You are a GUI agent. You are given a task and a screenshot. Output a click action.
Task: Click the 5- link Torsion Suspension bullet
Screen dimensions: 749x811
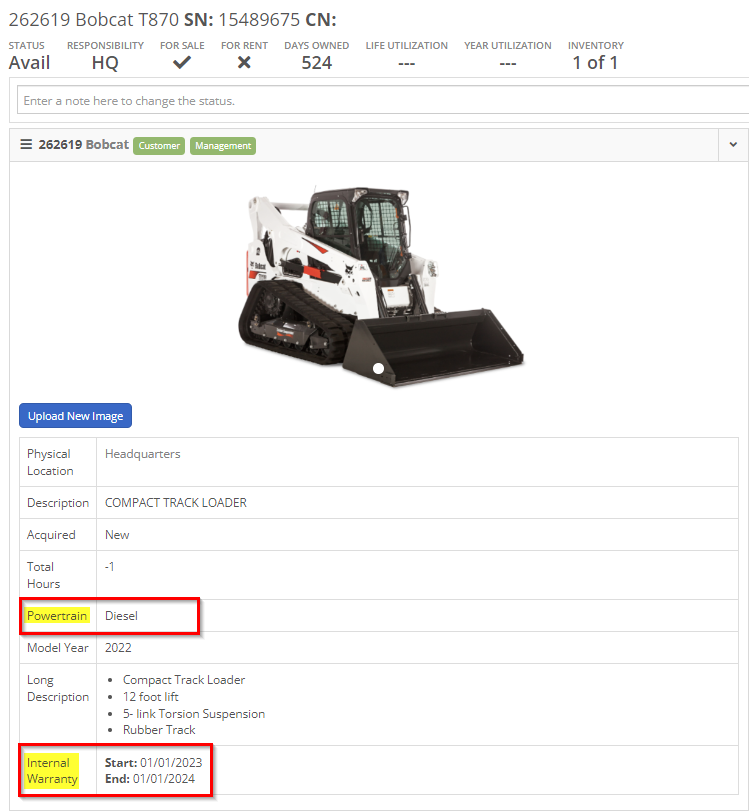pos(193,714)
